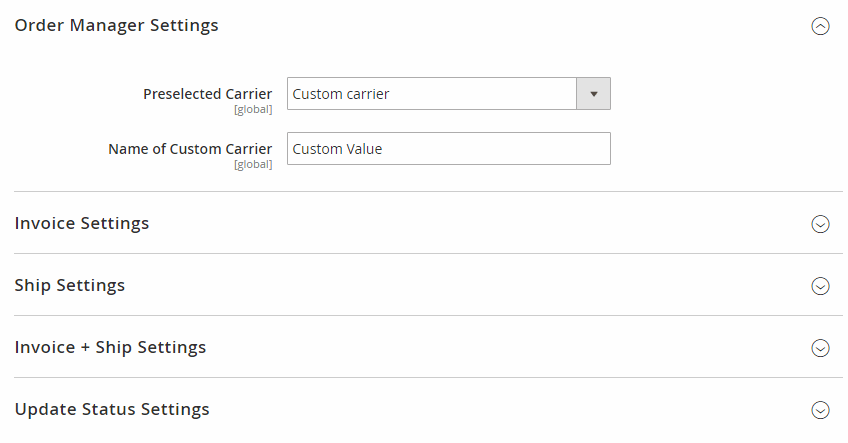Click the selected 'Custom carrier' option text
Viewport: 848px width, 443px height.
pyautogui.click(x=341, y=94)
